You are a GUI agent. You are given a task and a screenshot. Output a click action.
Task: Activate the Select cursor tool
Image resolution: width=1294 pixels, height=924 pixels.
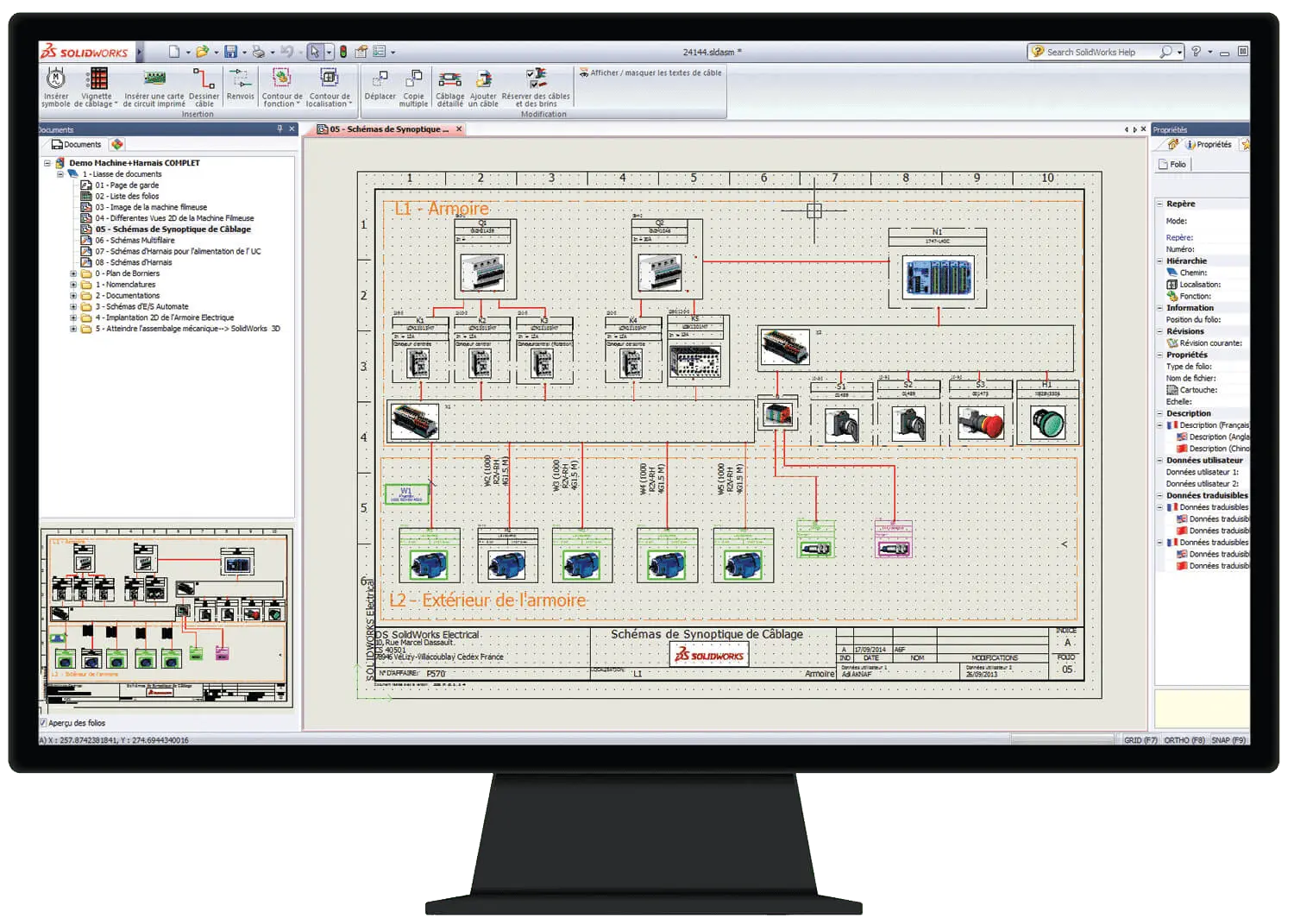coord(315,52)
